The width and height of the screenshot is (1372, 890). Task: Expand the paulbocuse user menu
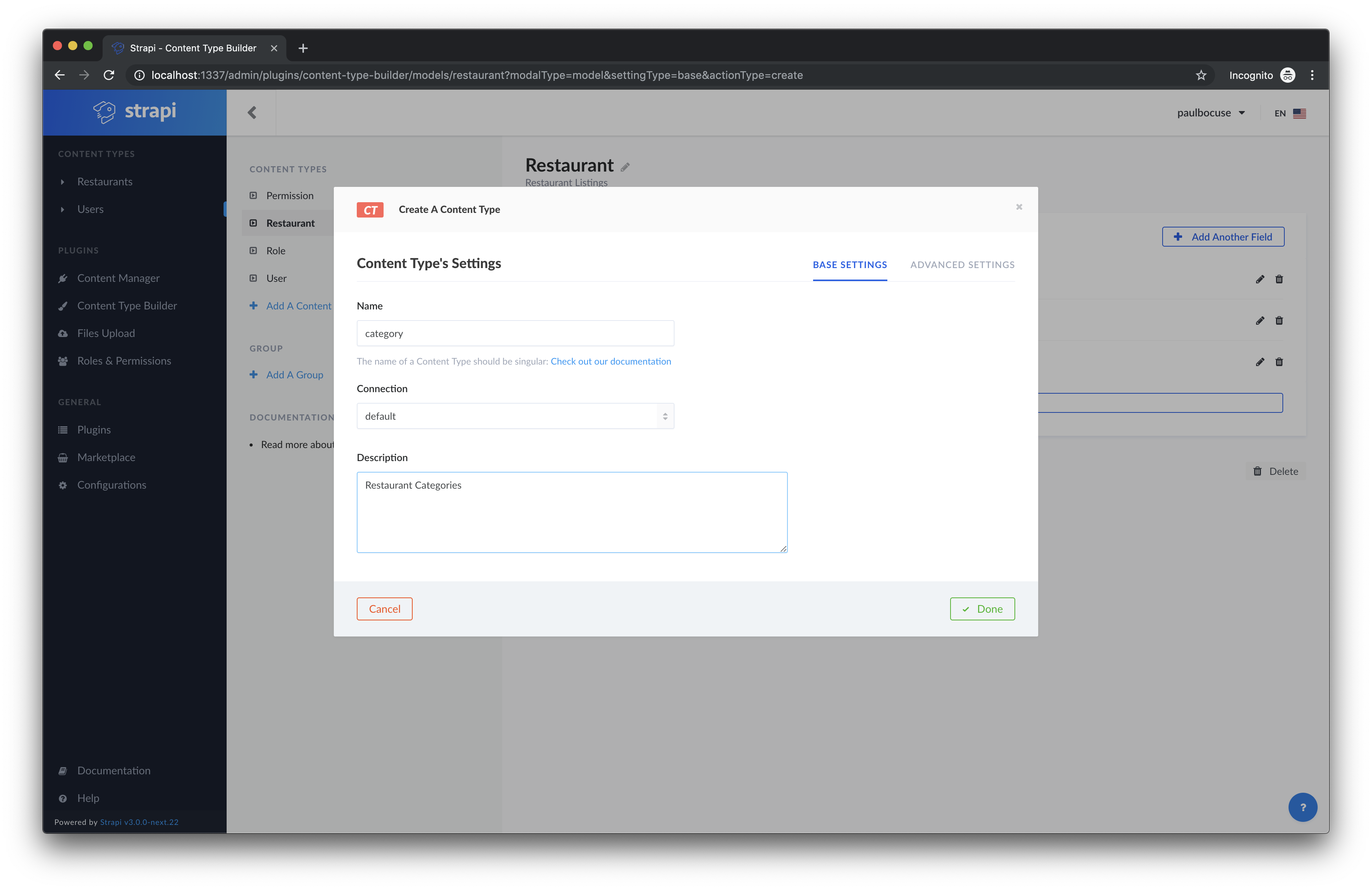(1210, 113)
